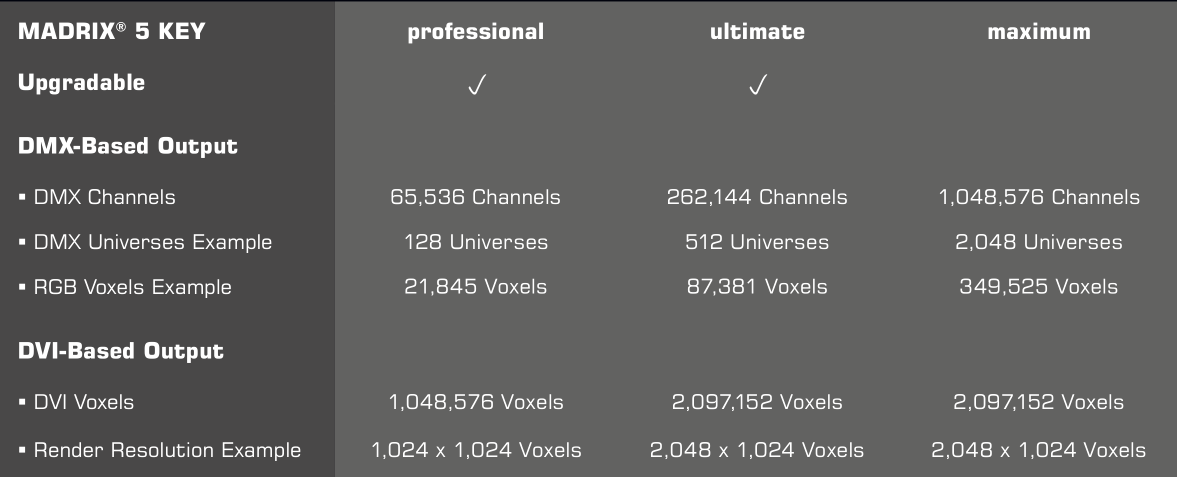Click the Upgradable checkmark under ultimate
The height and width of the screenshot is (477, 1177).
(757, 87)
